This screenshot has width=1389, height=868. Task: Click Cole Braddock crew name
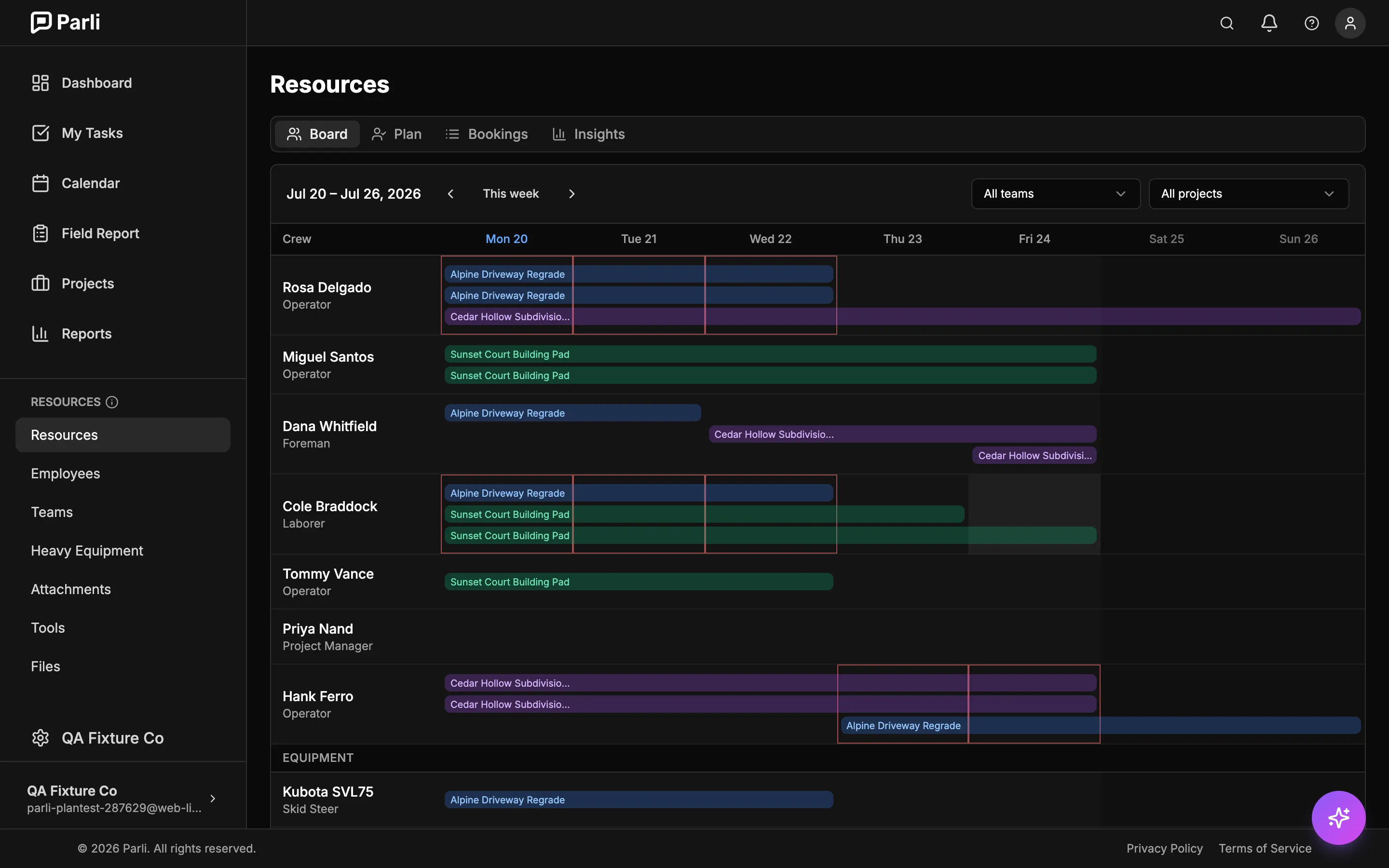pyautogui.click(x=329, y=506)
